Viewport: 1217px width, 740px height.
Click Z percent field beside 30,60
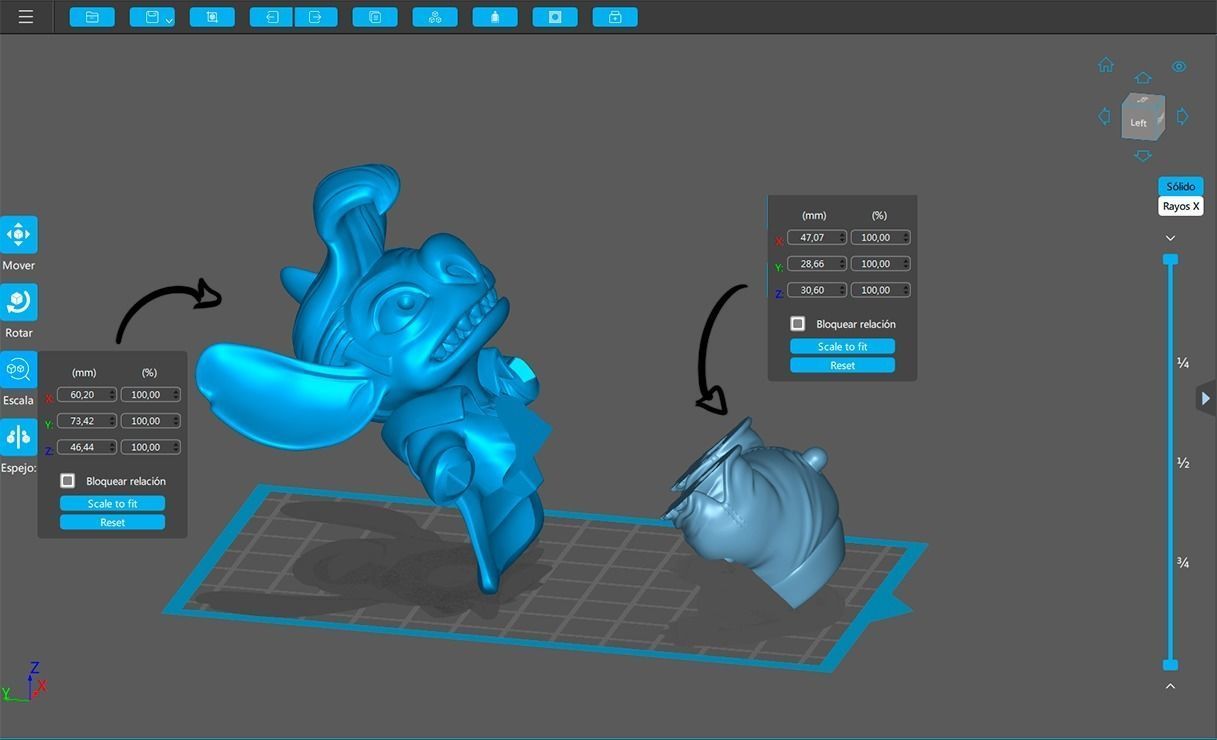[x=881, y=290]
